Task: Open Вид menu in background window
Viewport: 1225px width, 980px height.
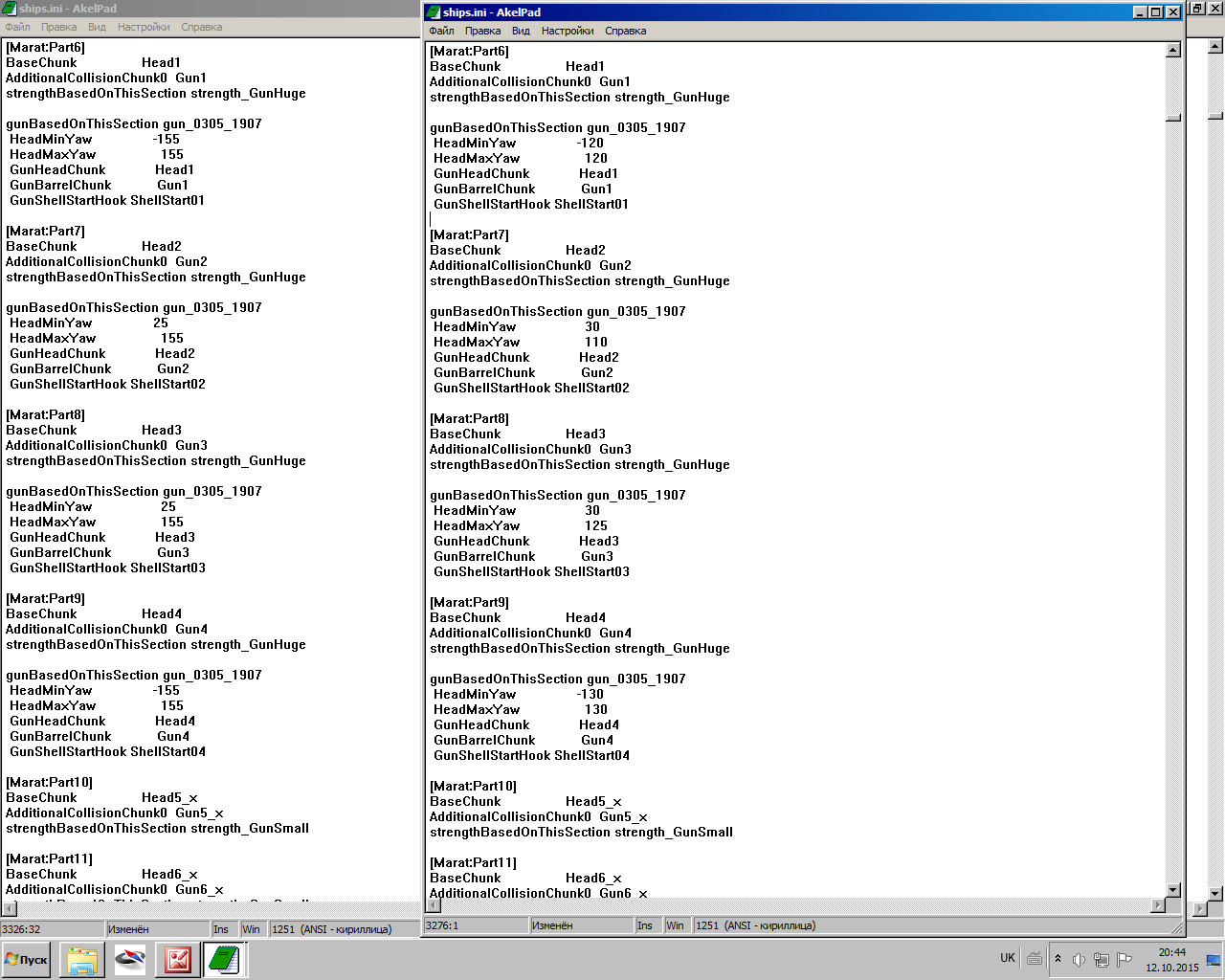Action: point(97,27)
